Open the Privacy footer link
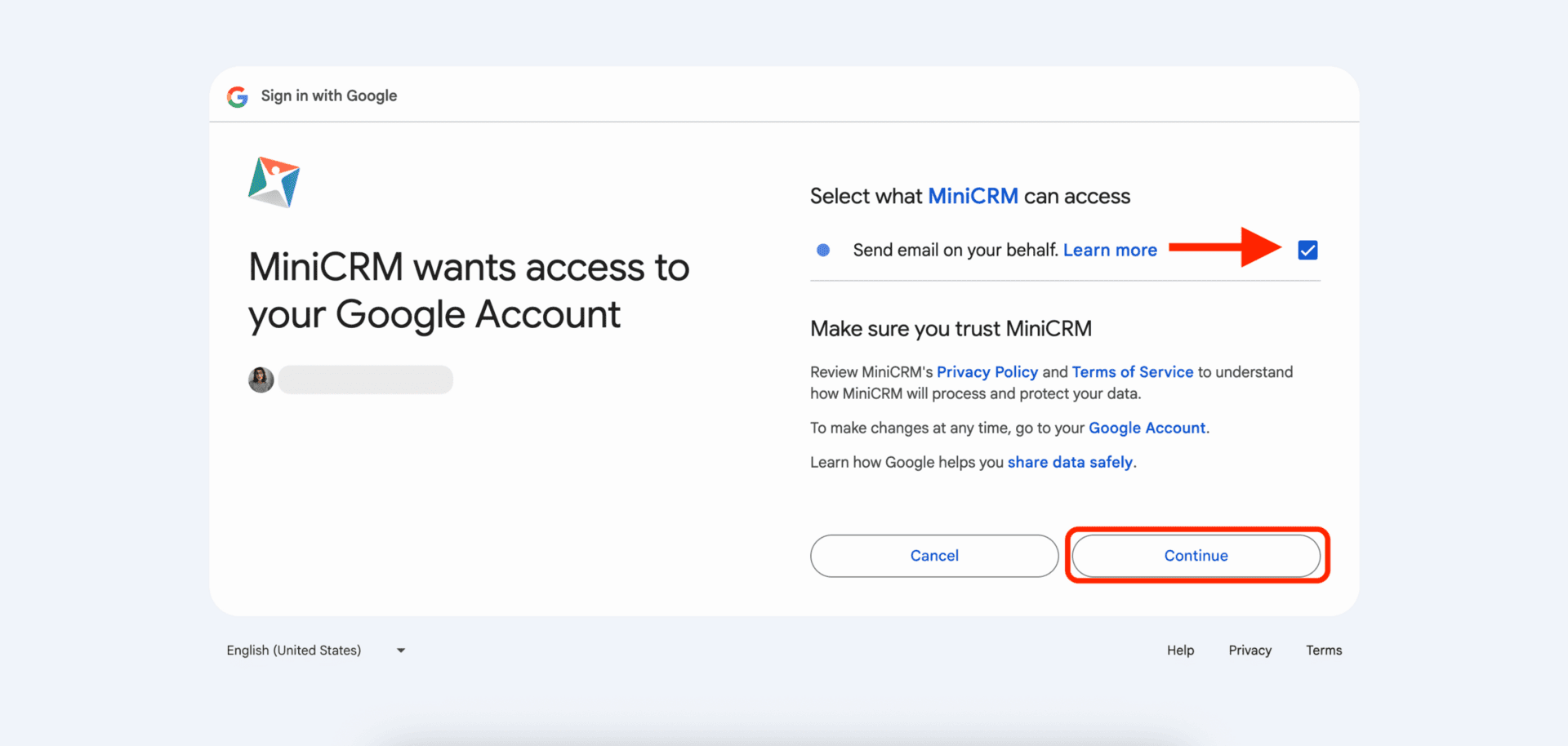 click(x=1249, y=651)
